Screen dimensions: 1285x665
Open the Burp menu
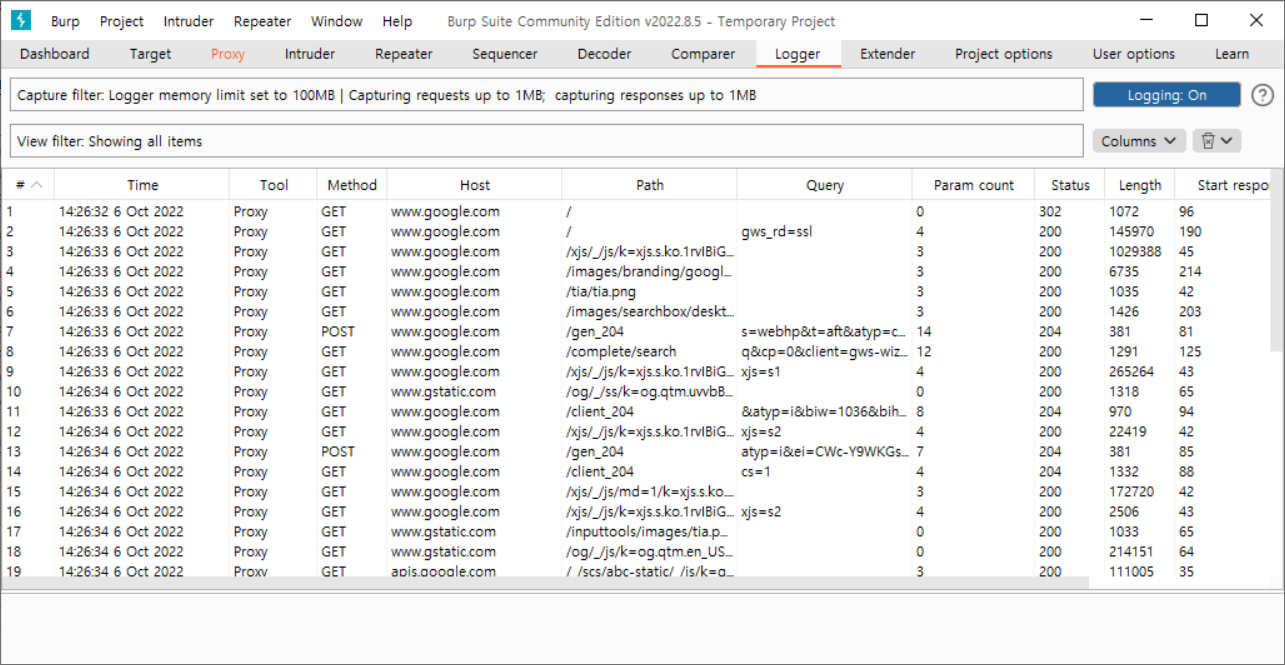point(65,21)
